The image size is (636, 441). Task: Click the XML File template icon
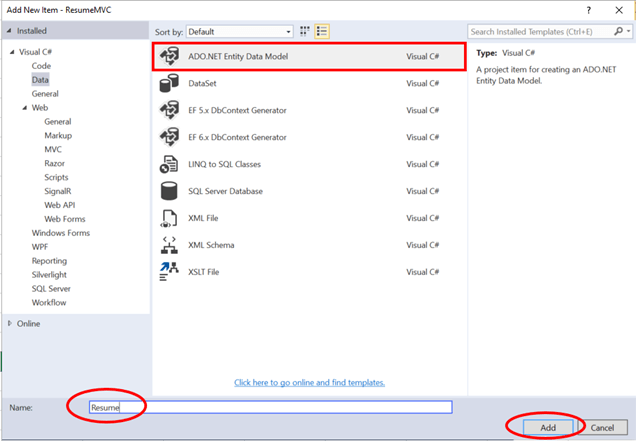pos(169,218)
